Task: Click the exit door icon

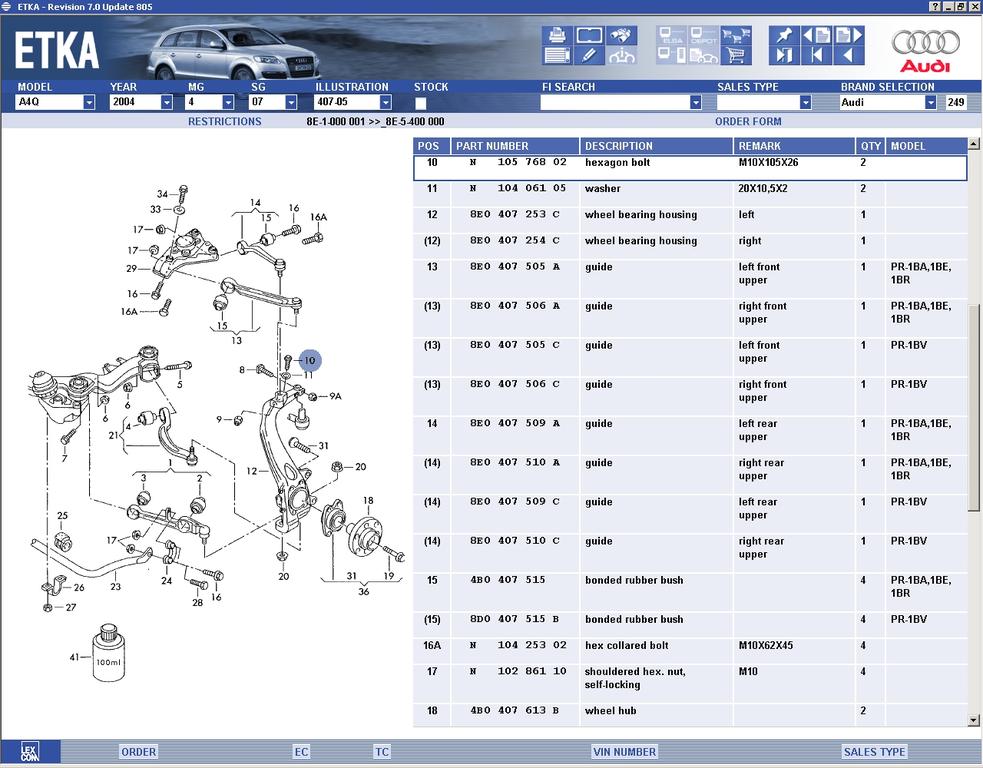Action: (784, 56)
